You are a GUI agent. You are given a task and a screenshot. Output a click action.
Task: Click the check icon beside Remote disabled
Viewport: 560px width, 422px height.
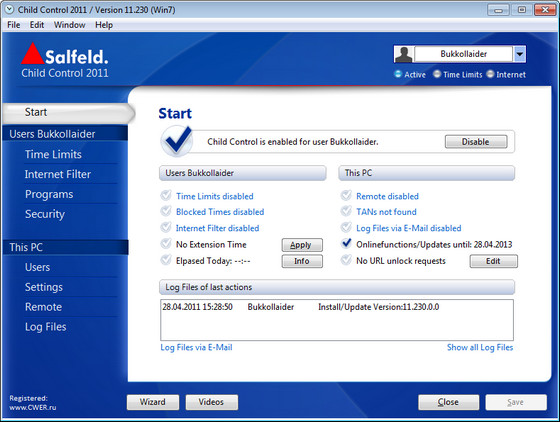tap(346, 195)
